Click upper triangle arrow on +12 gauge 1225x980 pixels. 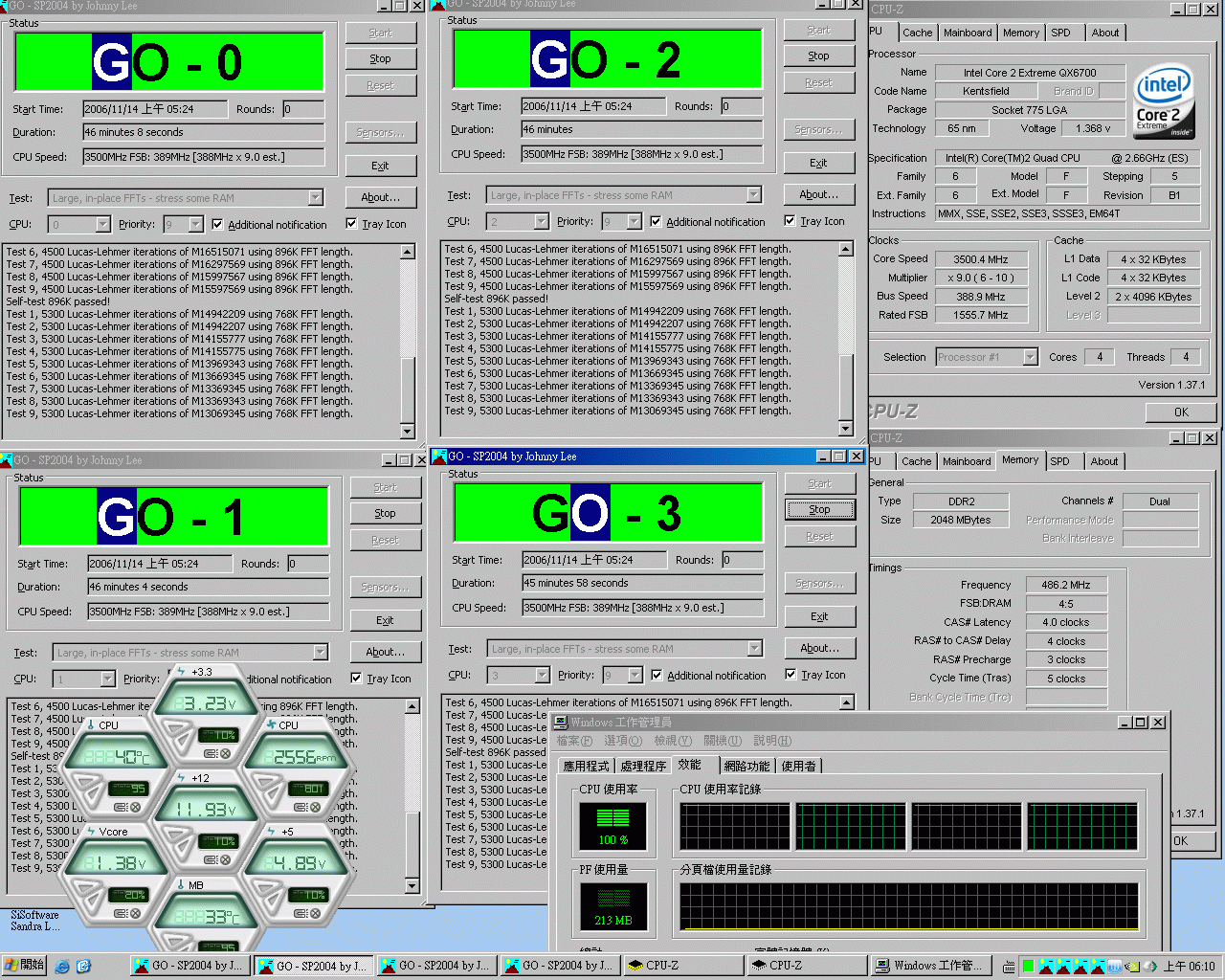175,834
